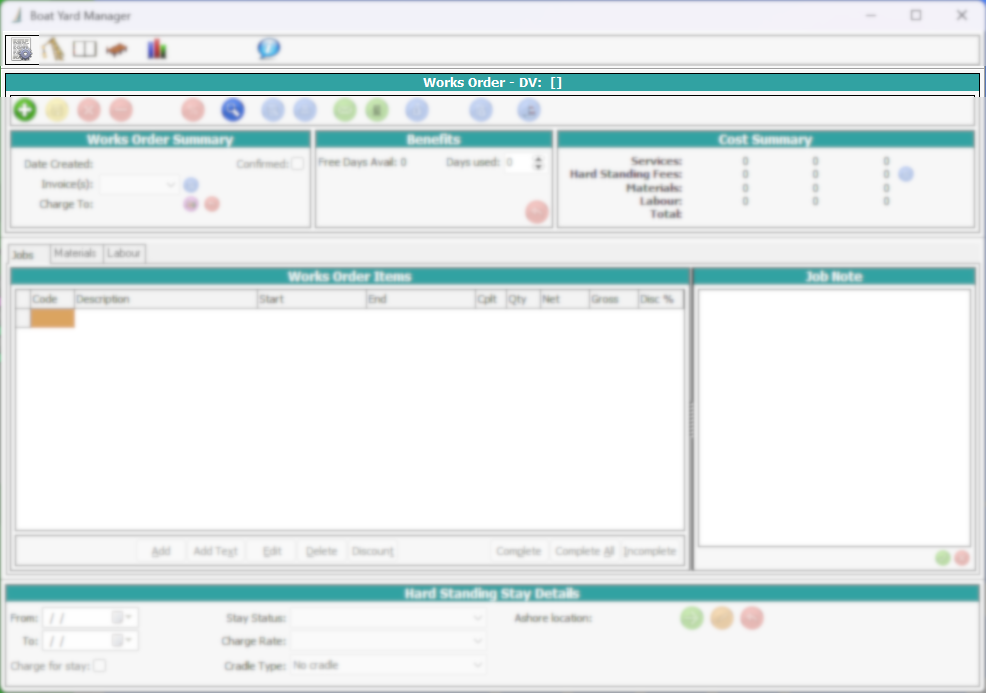Select the boat icon on the toolbar
The width and height of the screenshot is (986, 693).
(117, 49)
